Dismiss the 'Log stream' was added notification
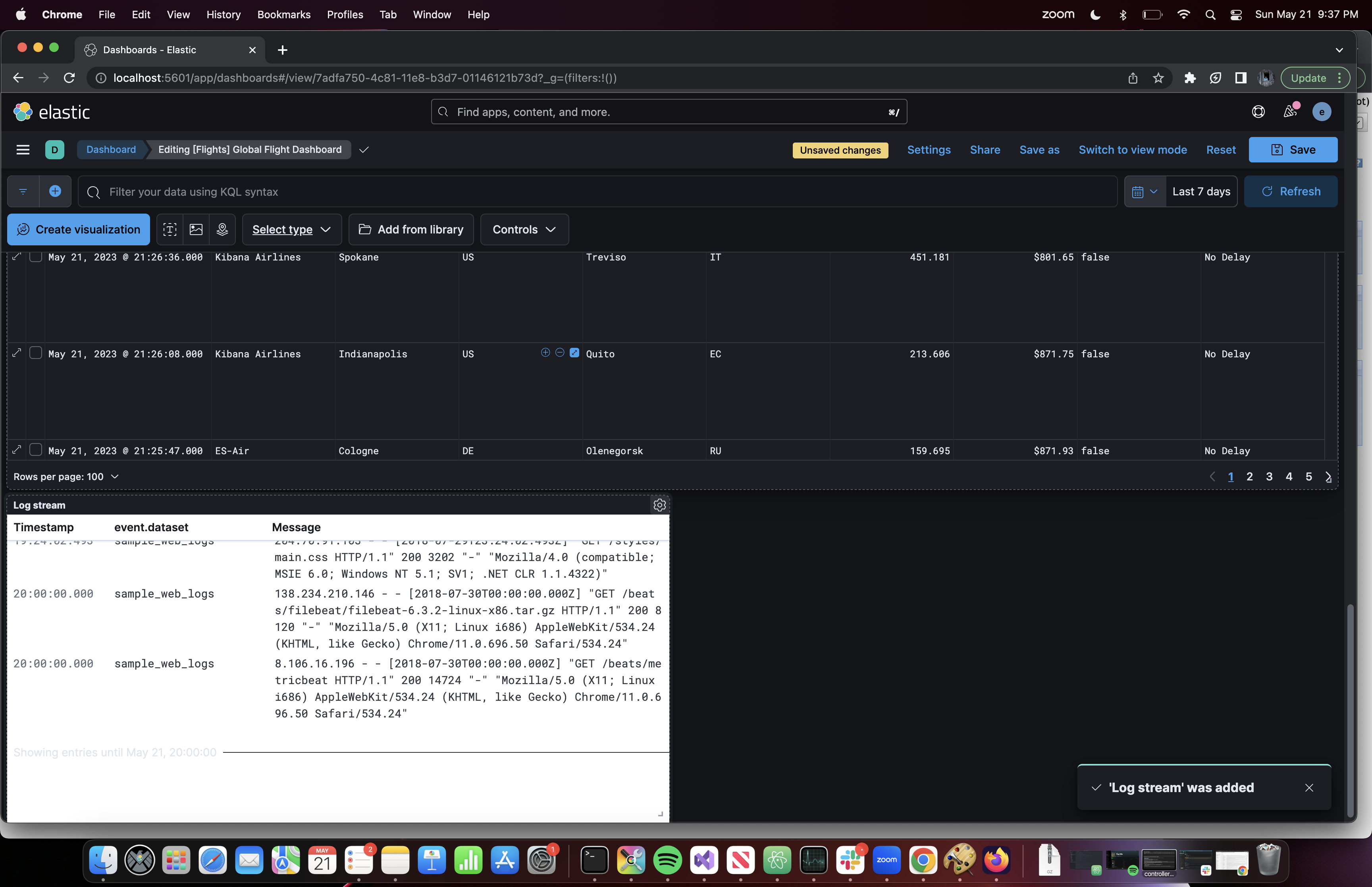Screen dimensions: 1372x887 coord(1310,787)
